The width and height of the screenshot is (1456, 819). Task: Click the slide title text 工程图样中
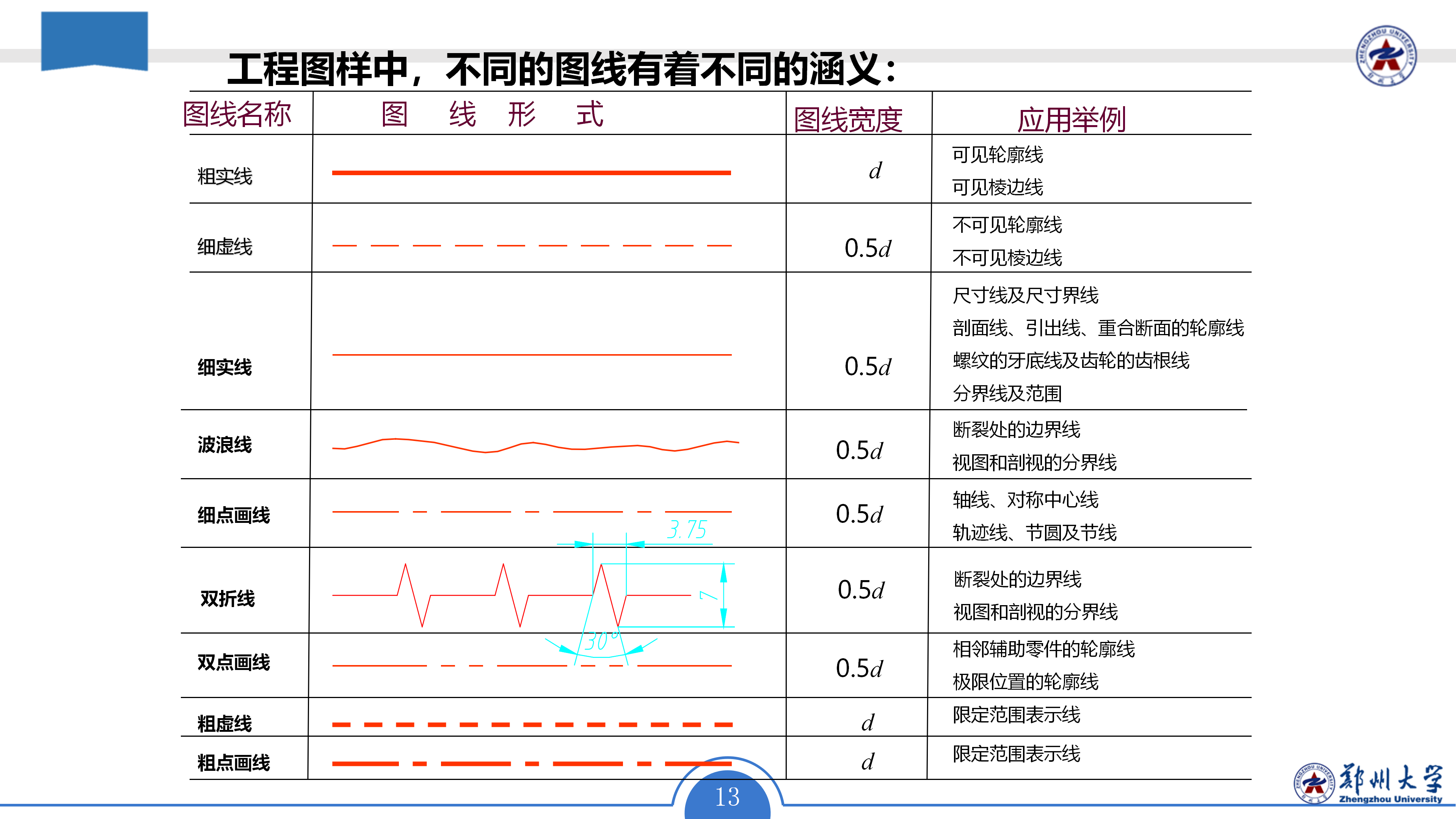tap(317, 69)
